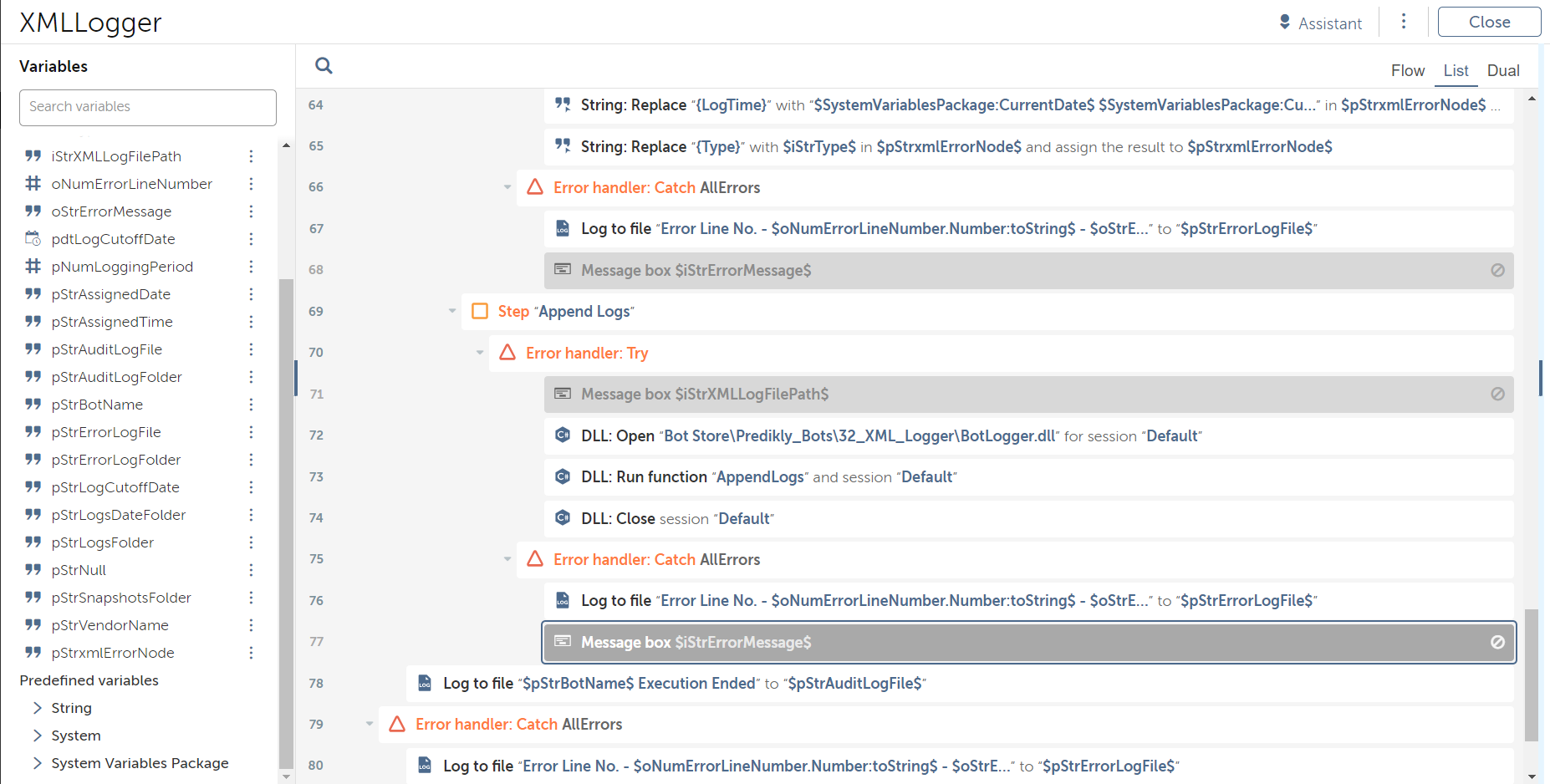Image resolution: width=1550 pixels, height=784 pixels.
Task: Click the String Replace icon on line 65
Action: (563, 146)
